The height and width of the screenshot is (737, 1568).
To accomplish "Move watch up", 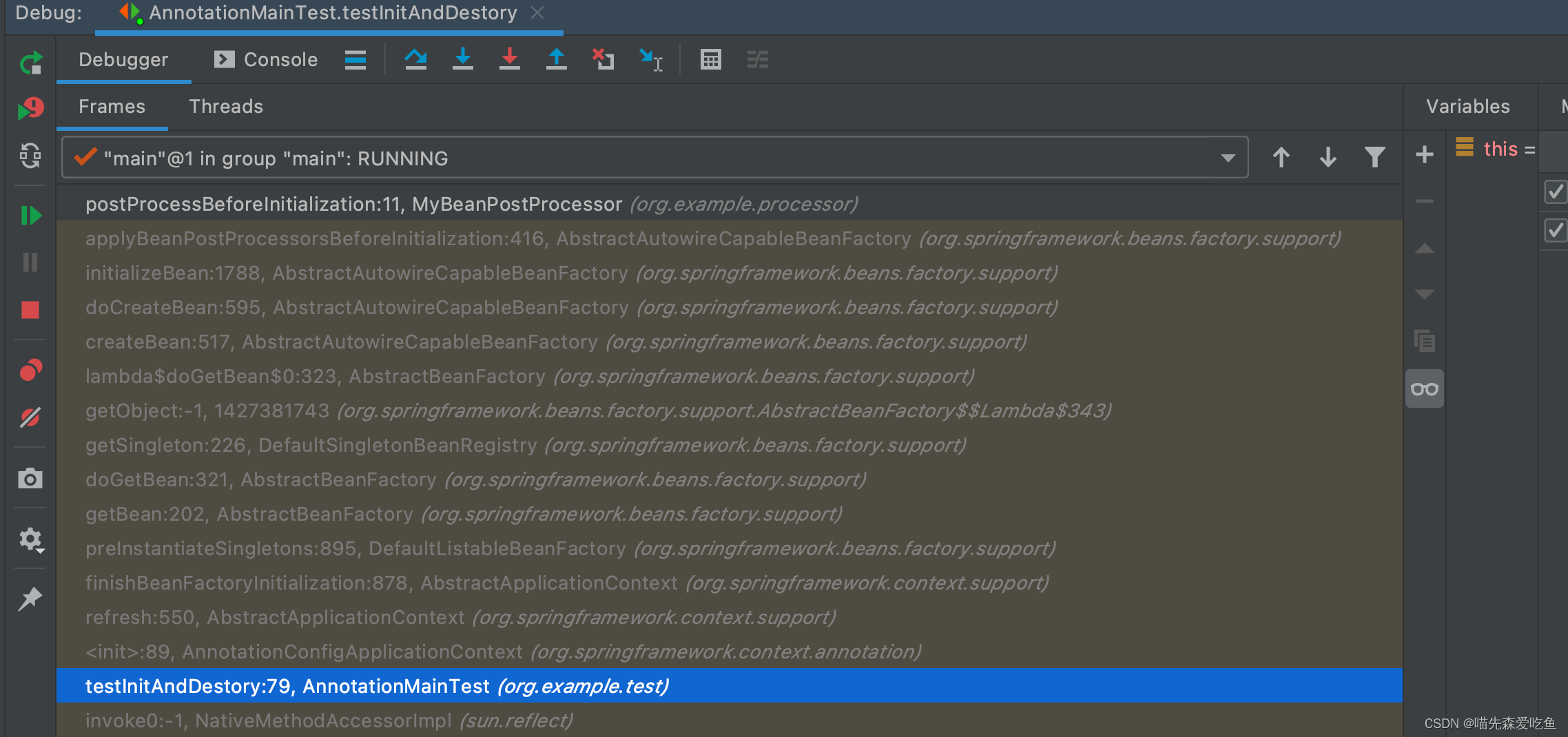I will click(1424, 249).
